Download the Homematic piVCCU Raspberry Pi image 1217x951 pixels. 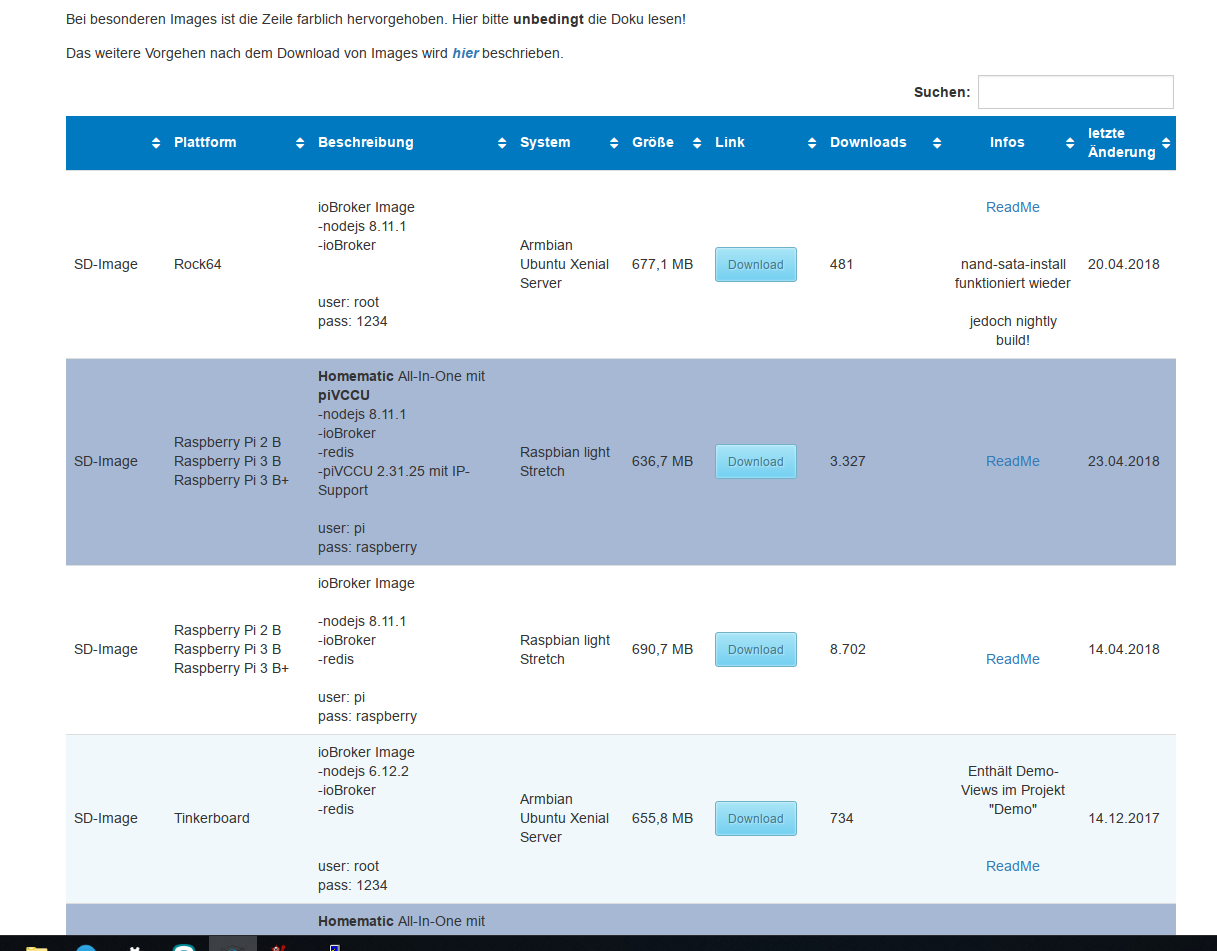click(x=756, y=462)
